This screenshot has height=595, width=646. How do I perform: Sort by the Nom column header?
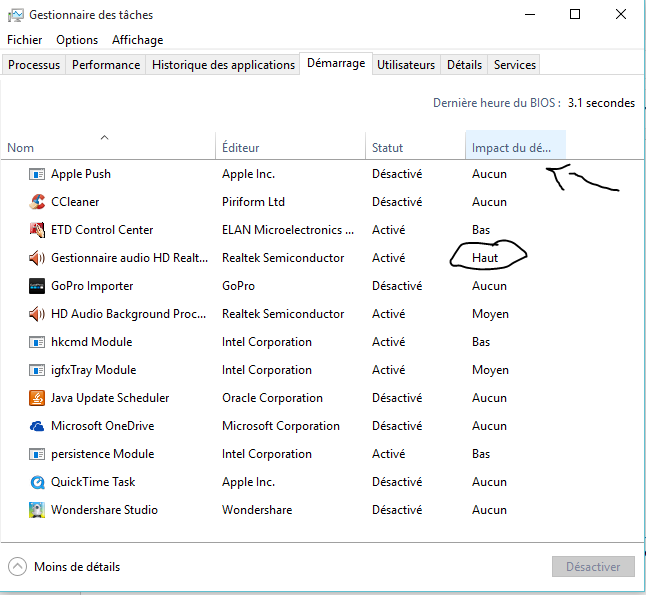pyautogui.click(x=108, y=145)
